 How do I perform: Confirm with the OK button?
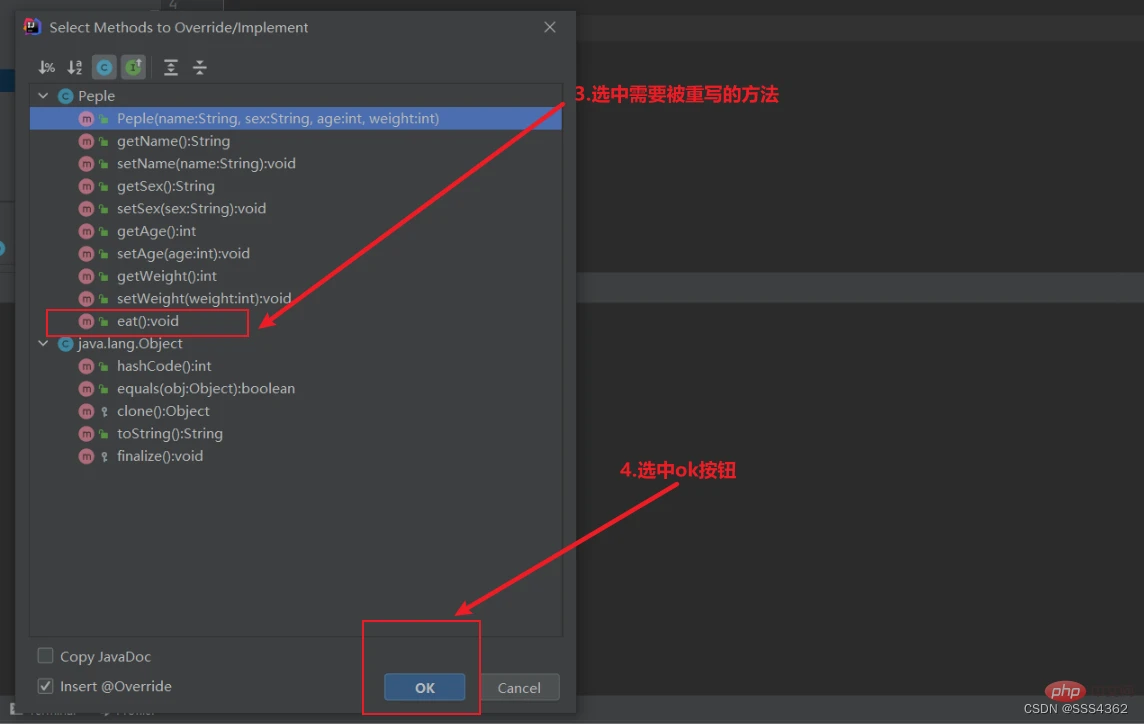(425, 688)
